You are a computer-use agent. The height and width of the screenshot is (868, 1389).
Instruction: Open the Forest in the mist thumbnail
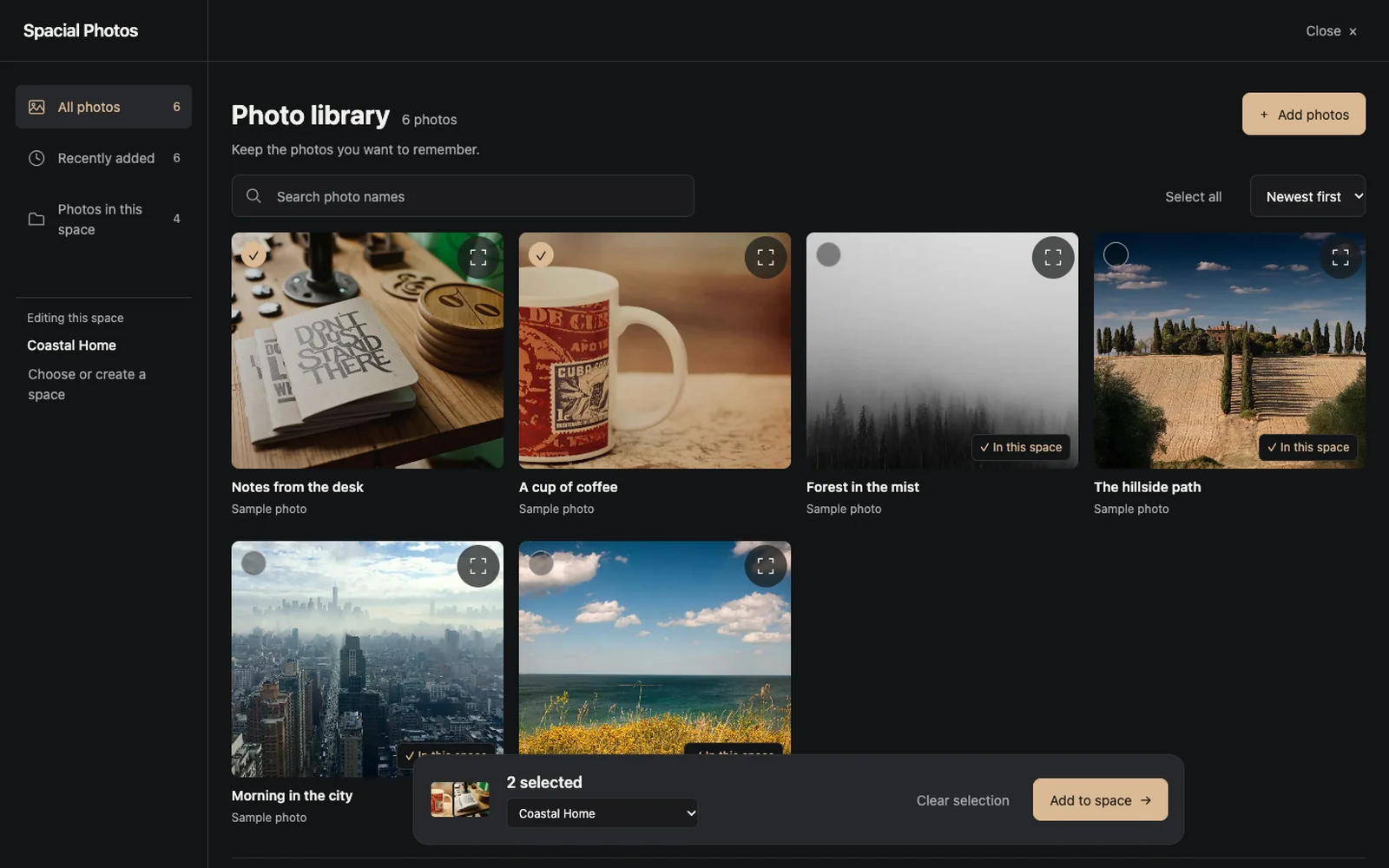coord(942,351)
